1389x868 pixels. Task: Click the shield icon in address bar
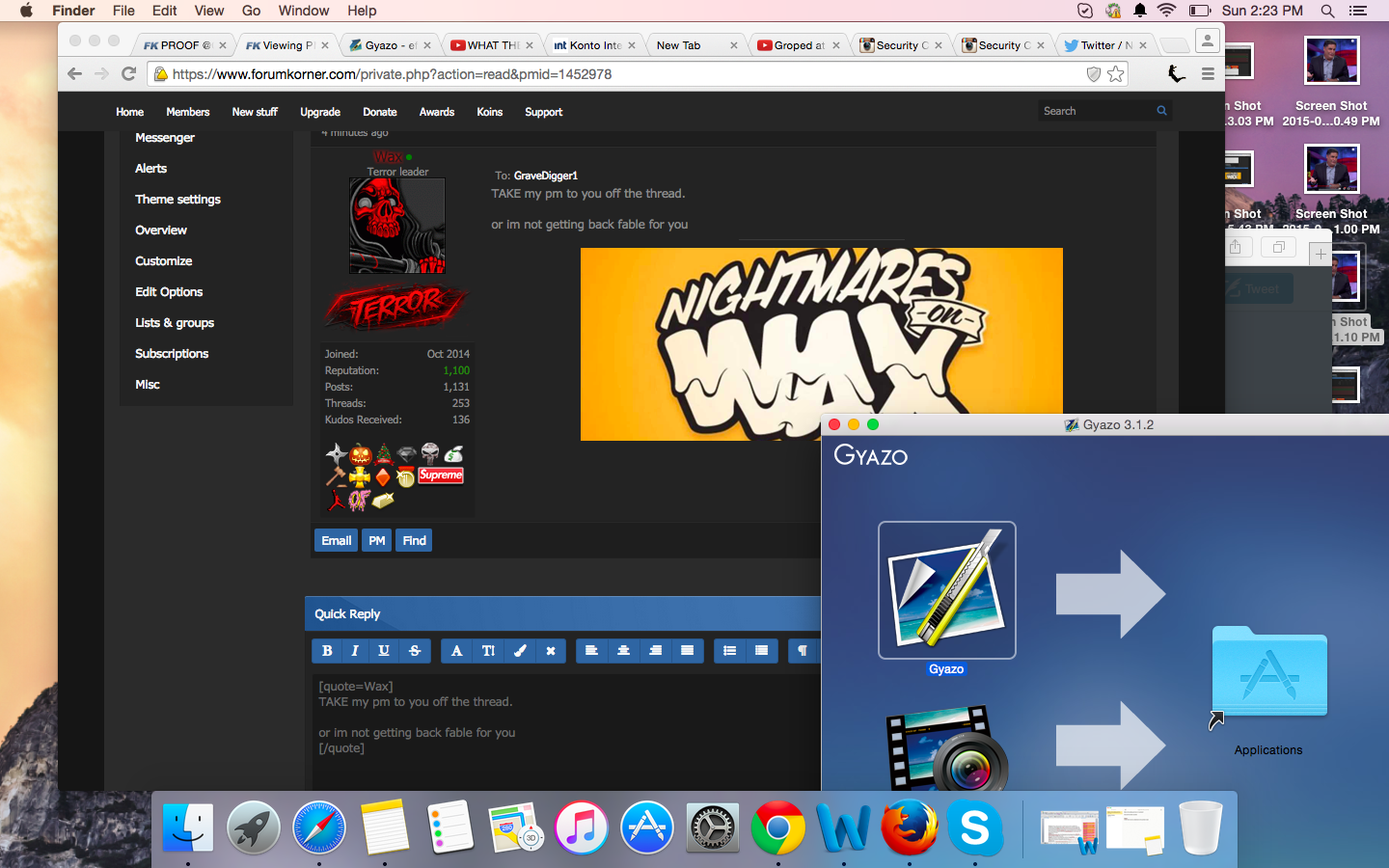coord(1094,74)
